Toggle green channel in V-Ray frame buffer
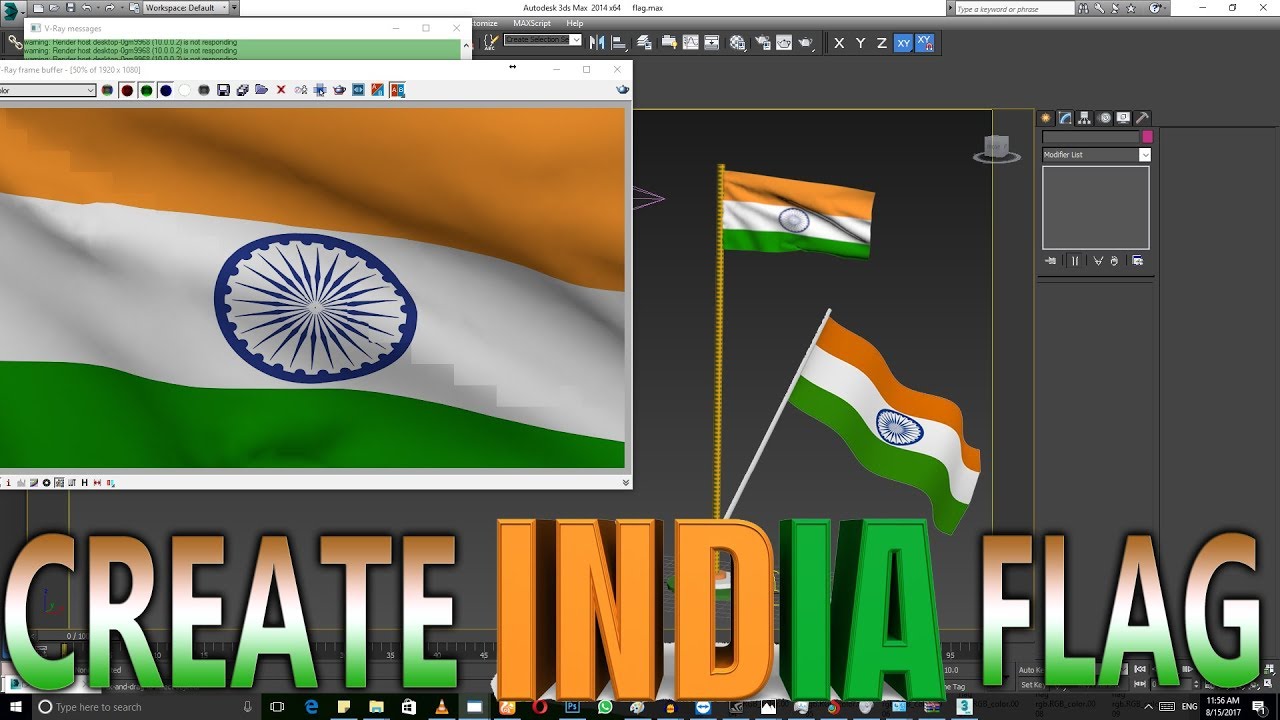This screenshot has width=1280, height=720. click(x=146, y=90)
